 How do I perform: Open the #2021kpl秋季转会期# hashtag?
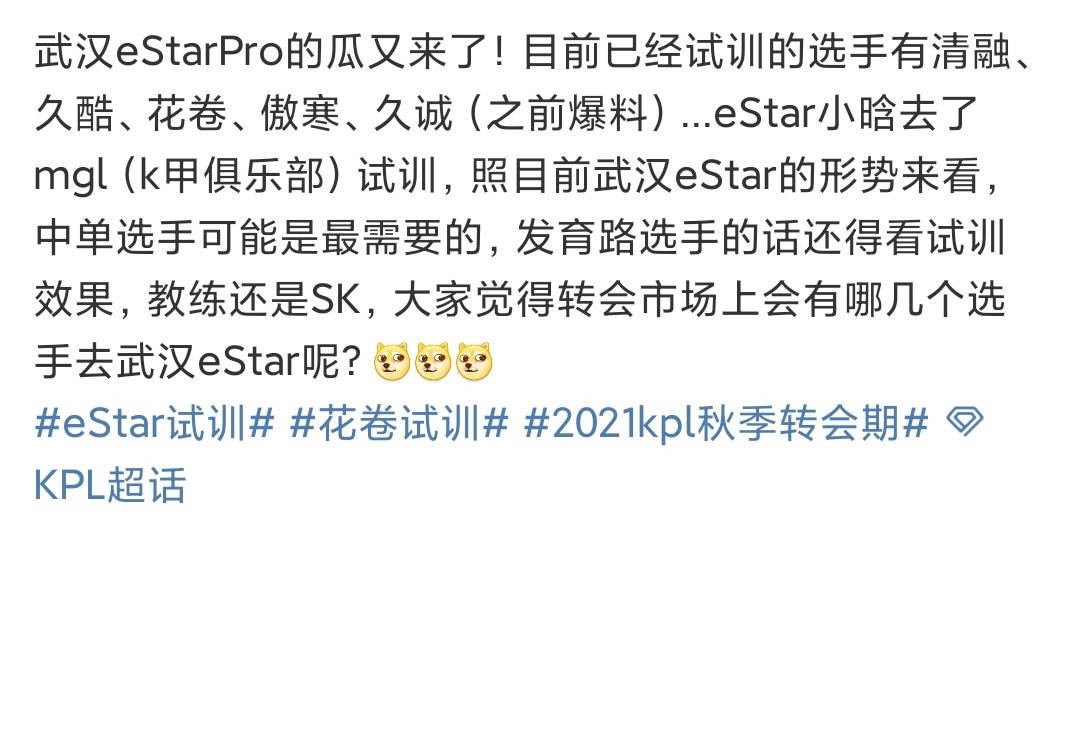[x=725, y=422]
